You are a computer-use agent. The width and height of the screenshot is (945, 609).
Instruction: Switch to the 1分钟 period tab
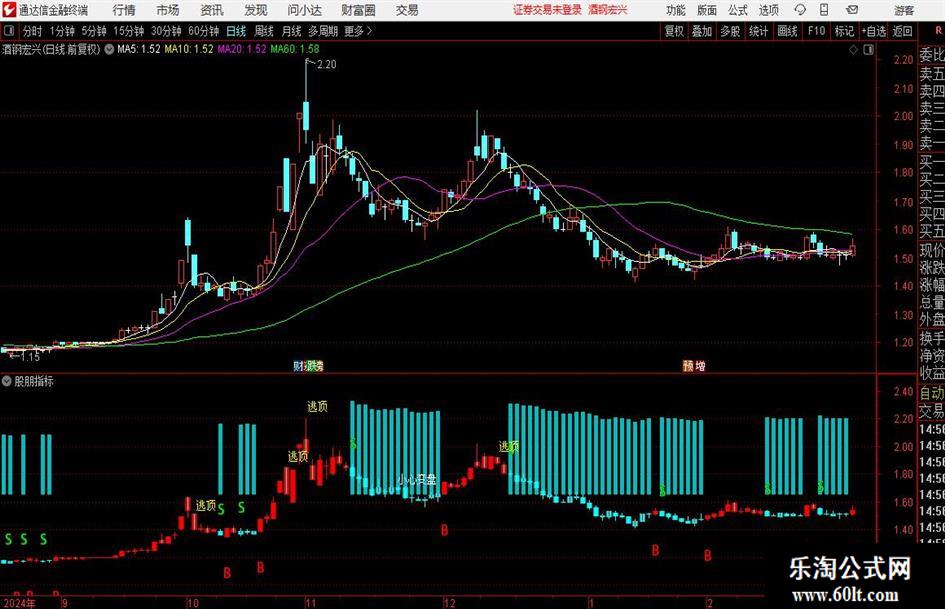[61, 31]
